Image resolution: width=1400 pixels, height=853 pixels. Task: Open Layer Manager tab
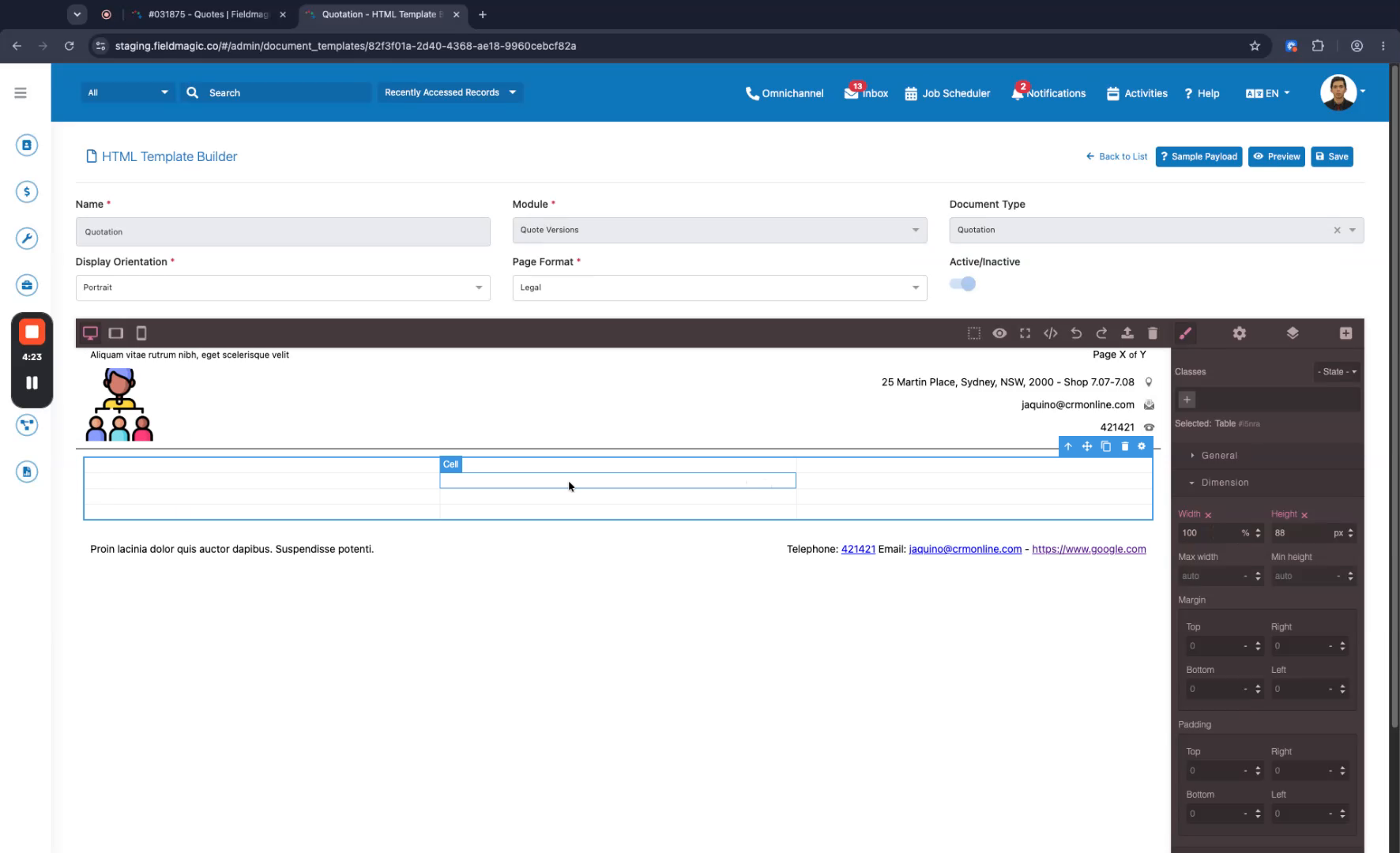[x=1293, y=333]
